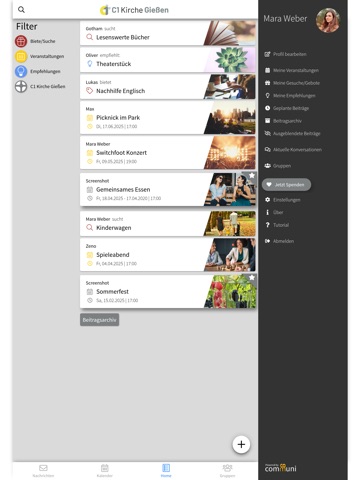Image resolution: width=360 pixels, height=480 pixels.
Task: Click the calendar icon on Picknick im Park
Action: (x=89, y=118)
